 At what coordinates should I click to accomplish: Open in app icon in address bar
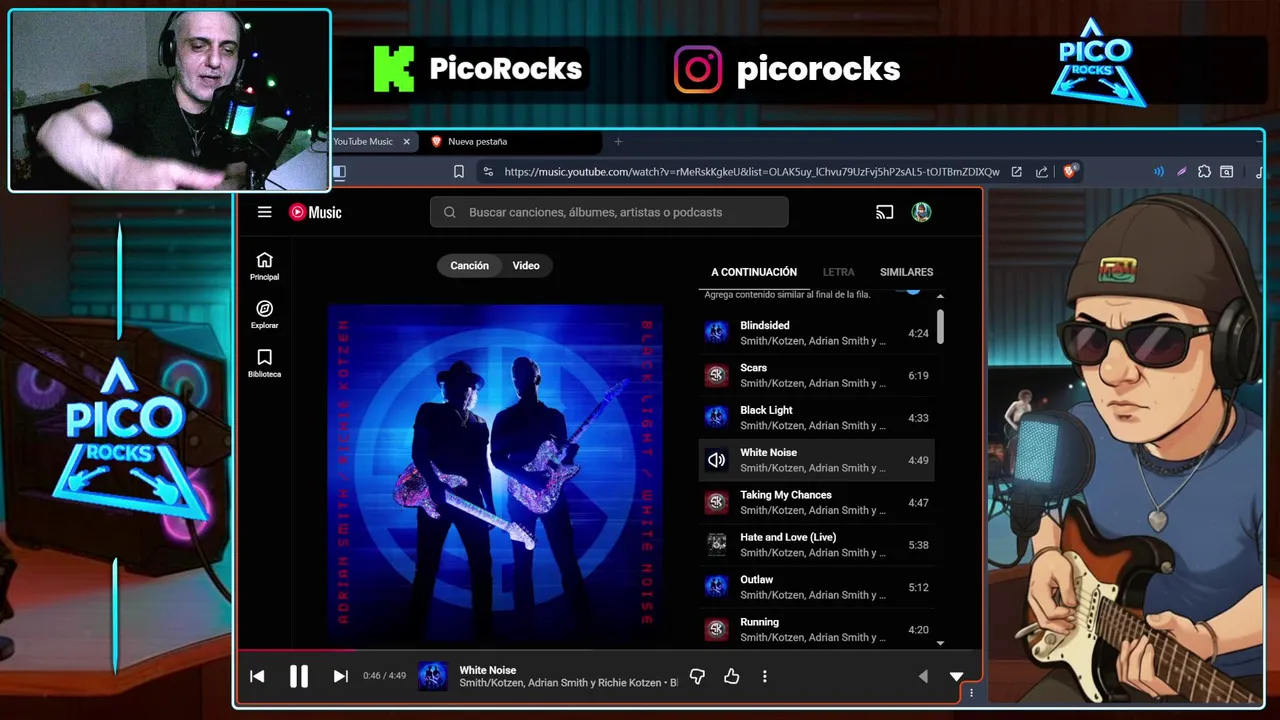pos(1016,172)
